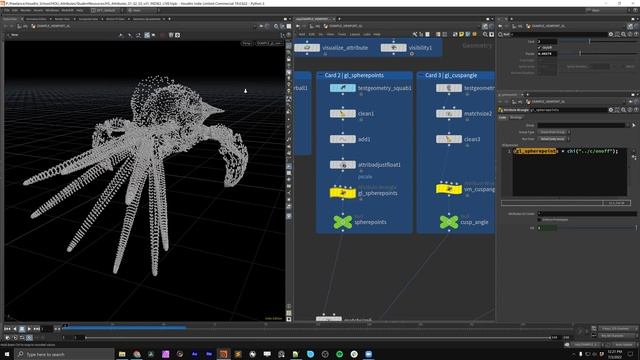Open the desktop layout dropdown in menu bar
Screen dimensions: 640x360
pos(106,10)
